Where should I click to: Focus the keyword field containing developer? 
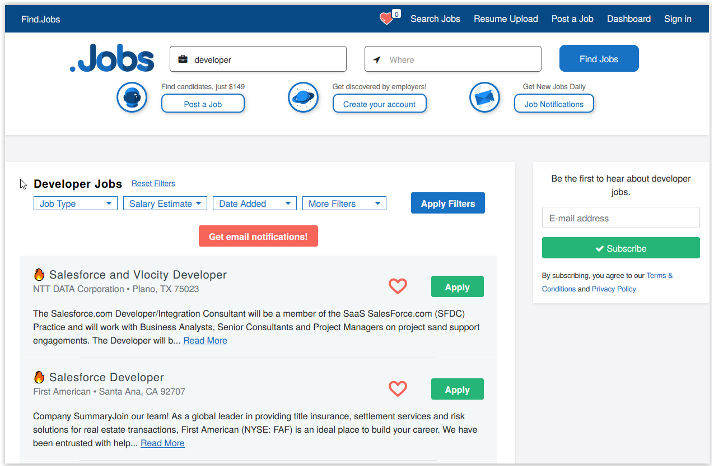(258, 59)
